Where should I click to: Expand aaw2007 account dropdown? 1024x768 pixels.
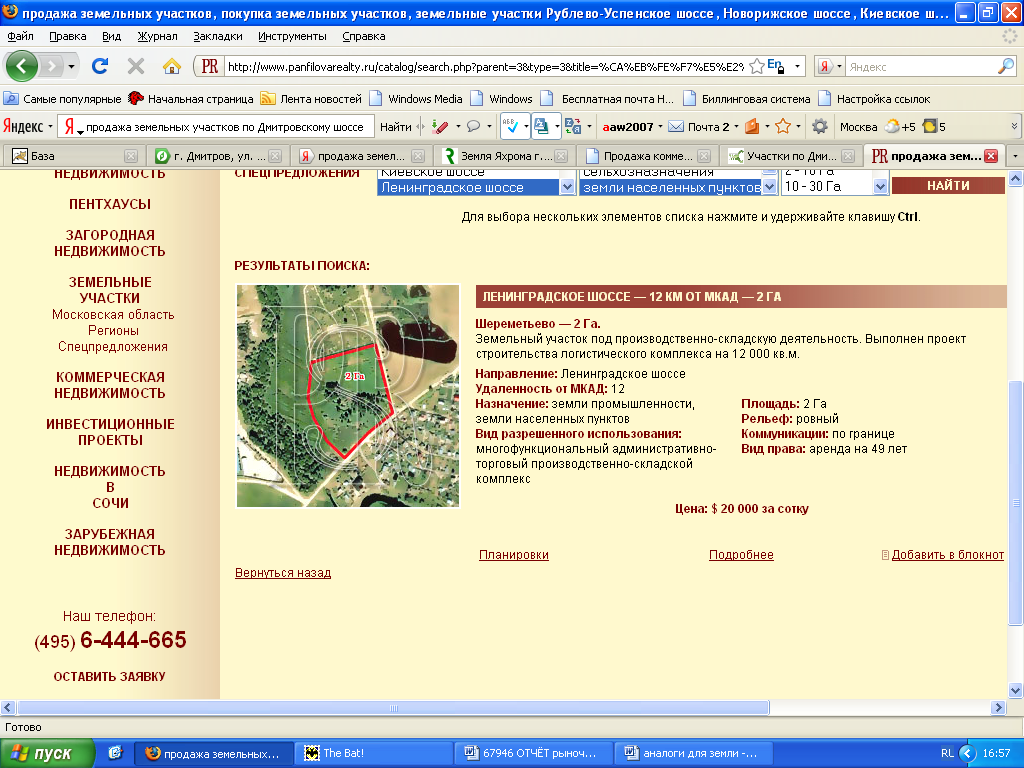click(660, 127)
